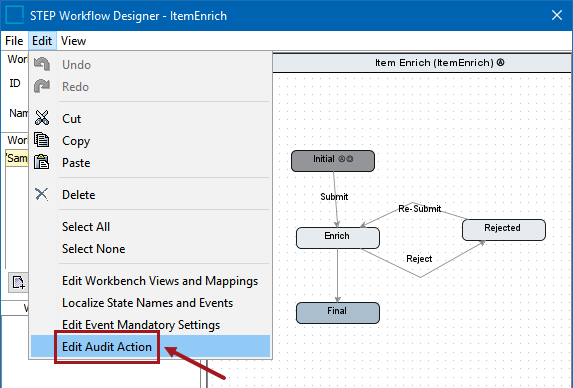
Task: Select the Enrich state node
Action: pyautogui.click(x=338, y=238)
